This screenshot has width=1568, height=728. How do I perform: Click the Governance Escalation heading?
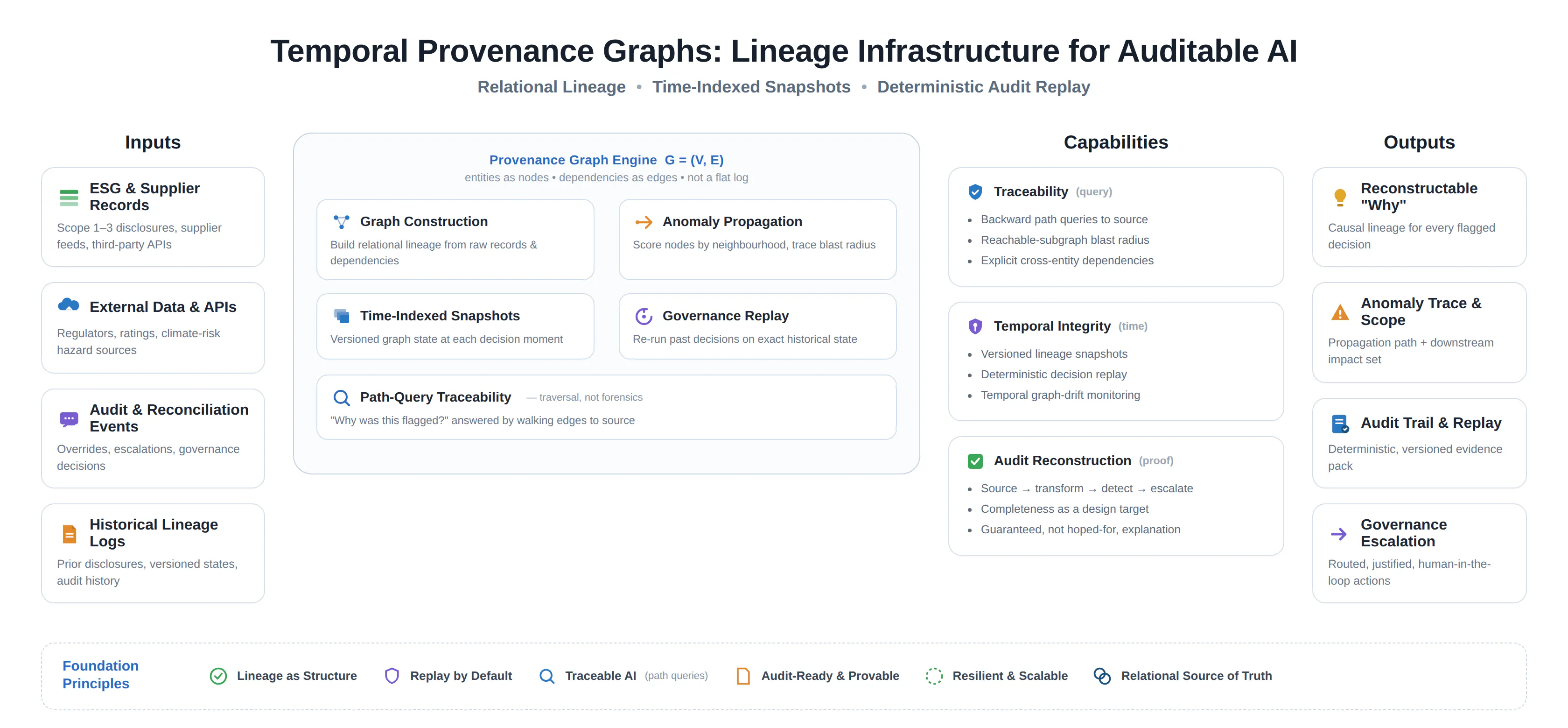(x=1404, y=533)
